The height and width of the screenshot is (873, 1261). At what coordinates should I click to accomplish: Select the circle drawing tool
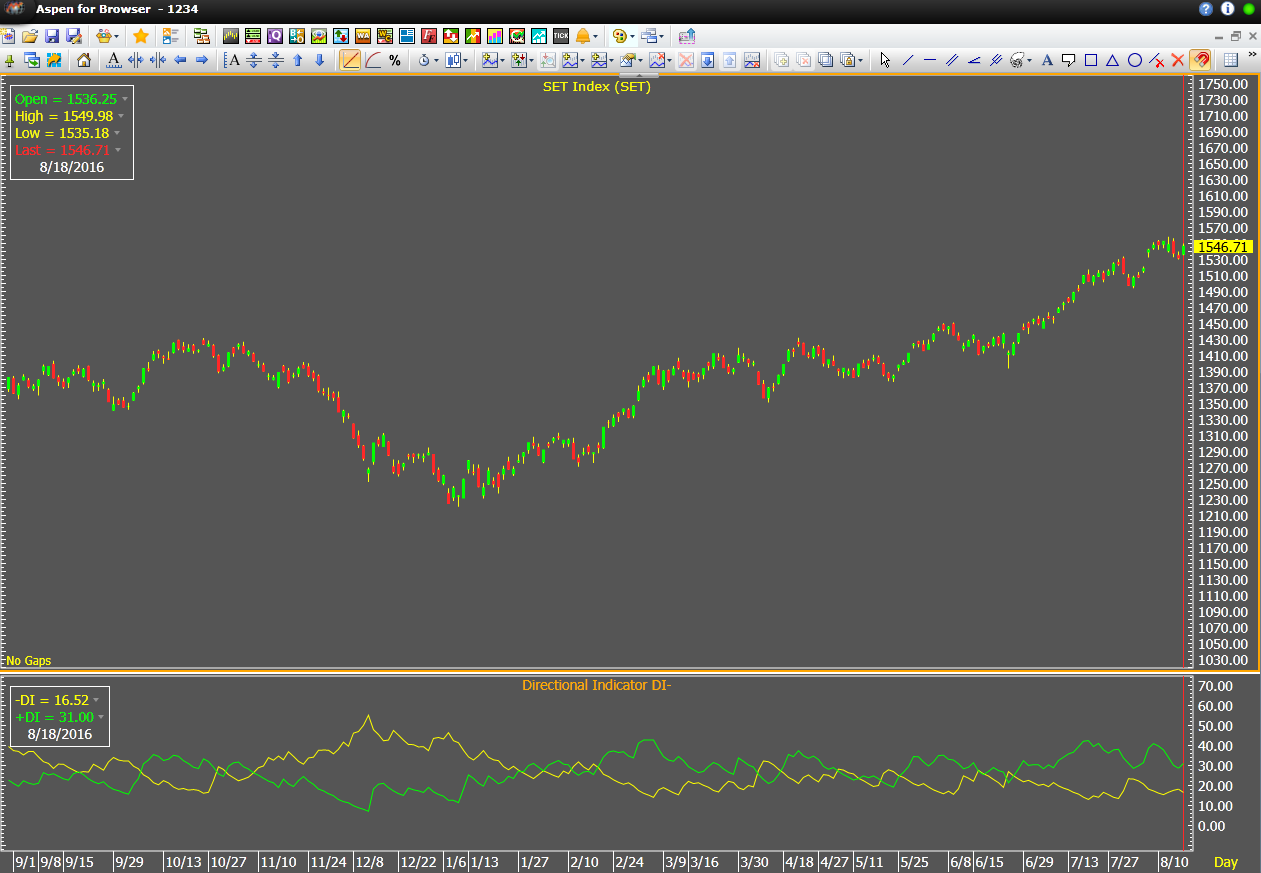1135,60
